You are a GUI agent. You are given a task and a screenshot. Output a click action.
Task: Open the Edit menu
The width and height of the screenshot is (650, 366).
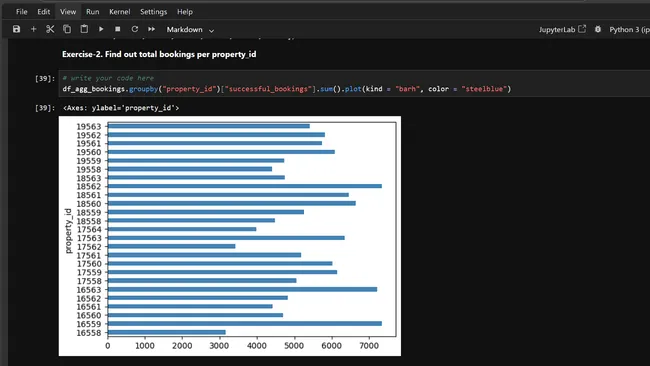coord(44,12)
